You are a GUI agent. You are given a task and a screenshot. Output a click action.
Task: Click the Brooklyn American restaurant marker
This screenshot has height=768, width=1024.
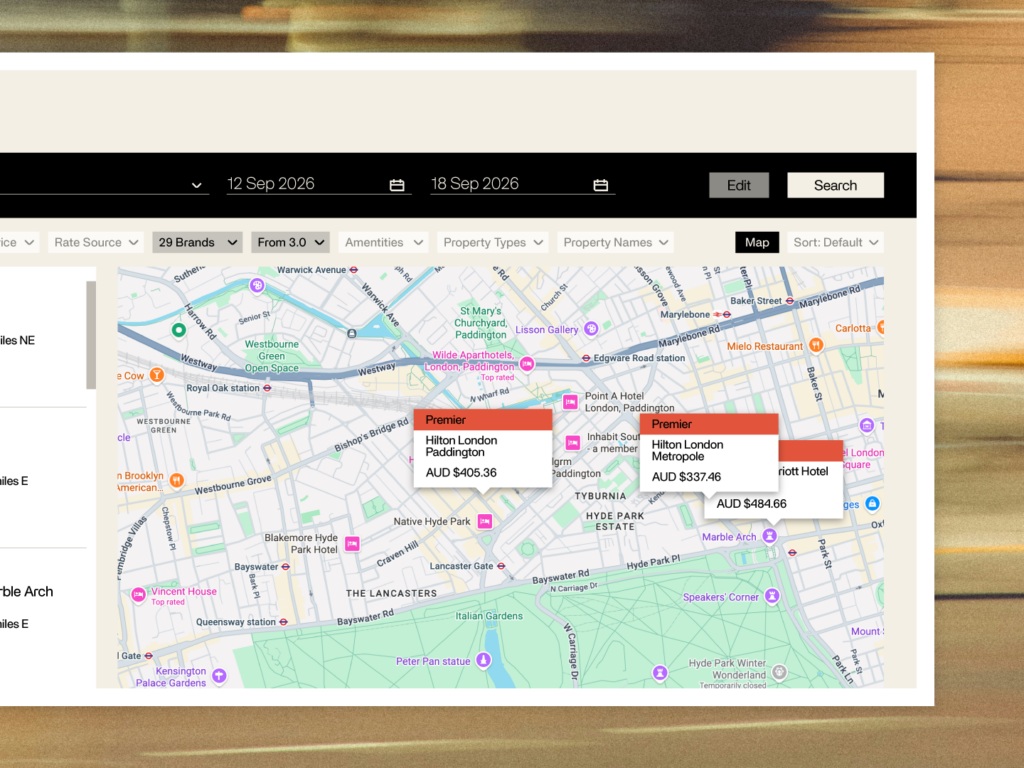(176, 481)
